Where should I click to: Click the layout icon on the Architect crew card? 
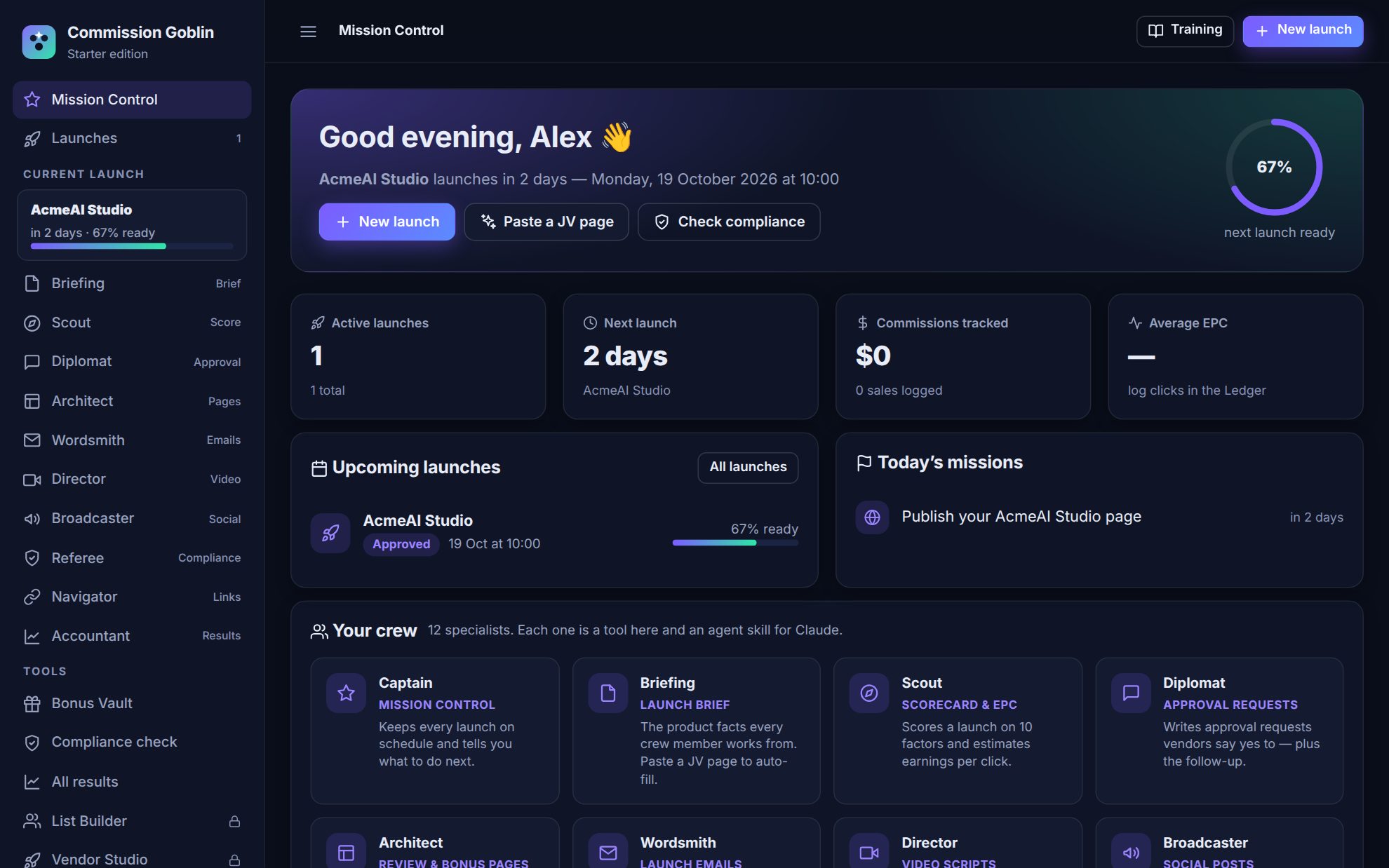click(x=346, y=851)
